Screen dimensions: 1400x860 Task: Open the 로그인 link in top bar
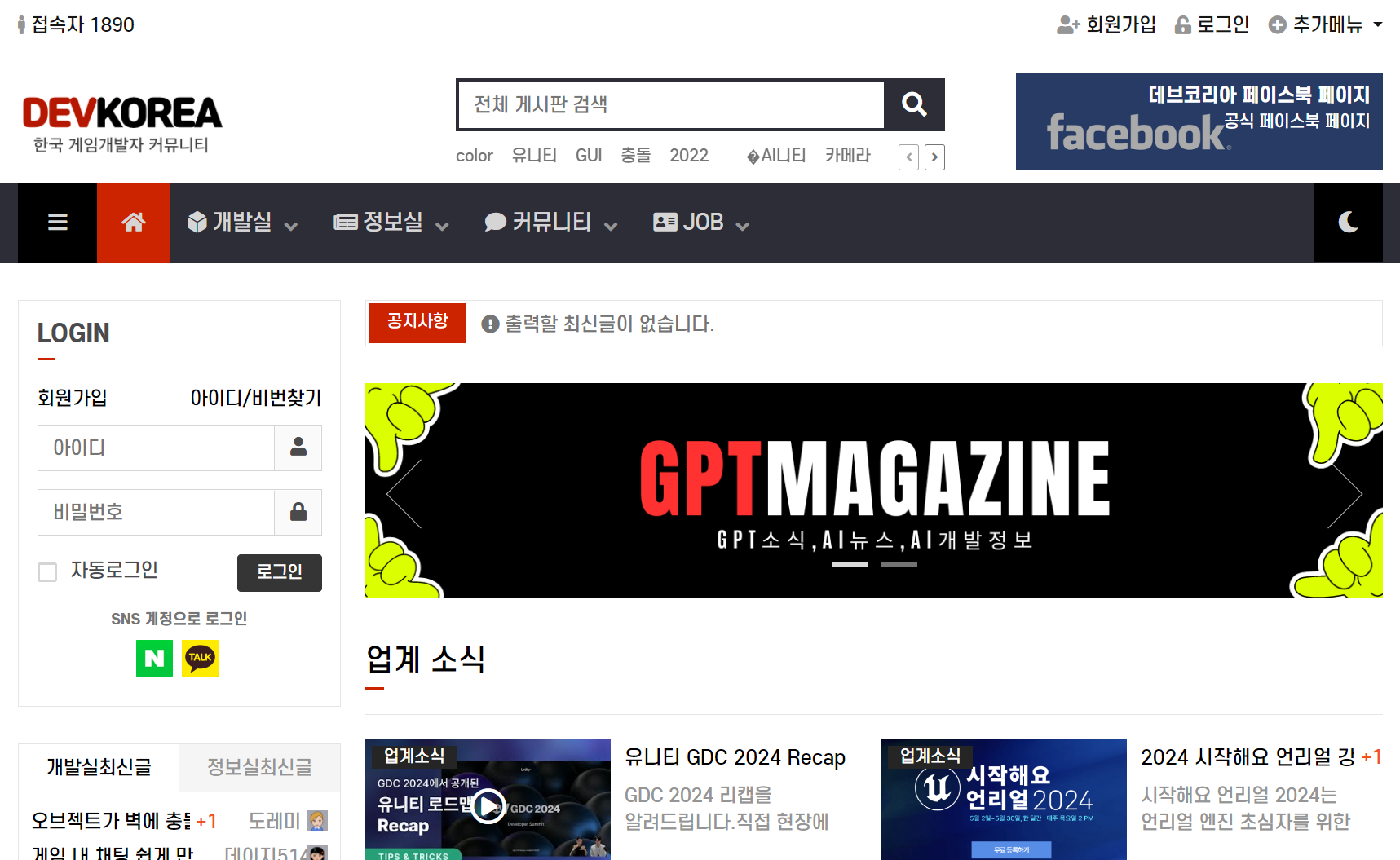(x=1212, y=24)
